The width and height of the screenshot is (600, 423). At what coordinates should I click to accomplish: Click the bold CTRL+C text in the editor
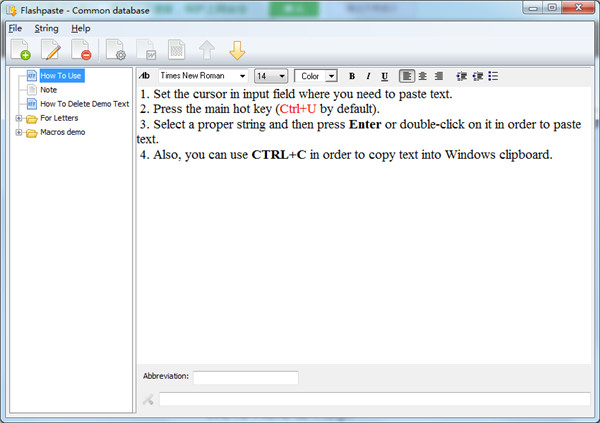(279, 155)
